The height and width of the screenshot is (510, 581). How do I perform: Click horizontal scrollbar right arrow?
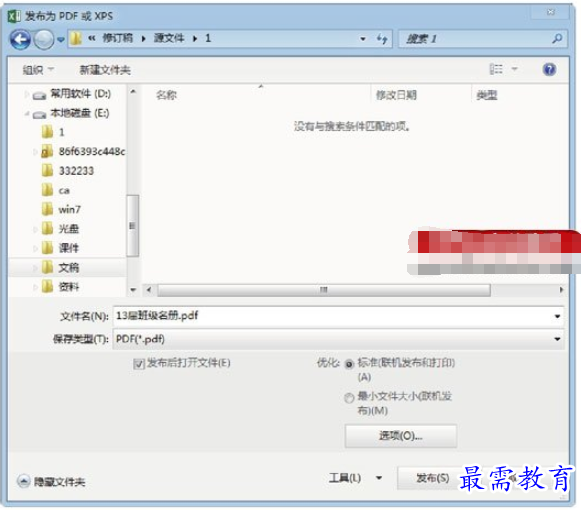tap(561, 290)
